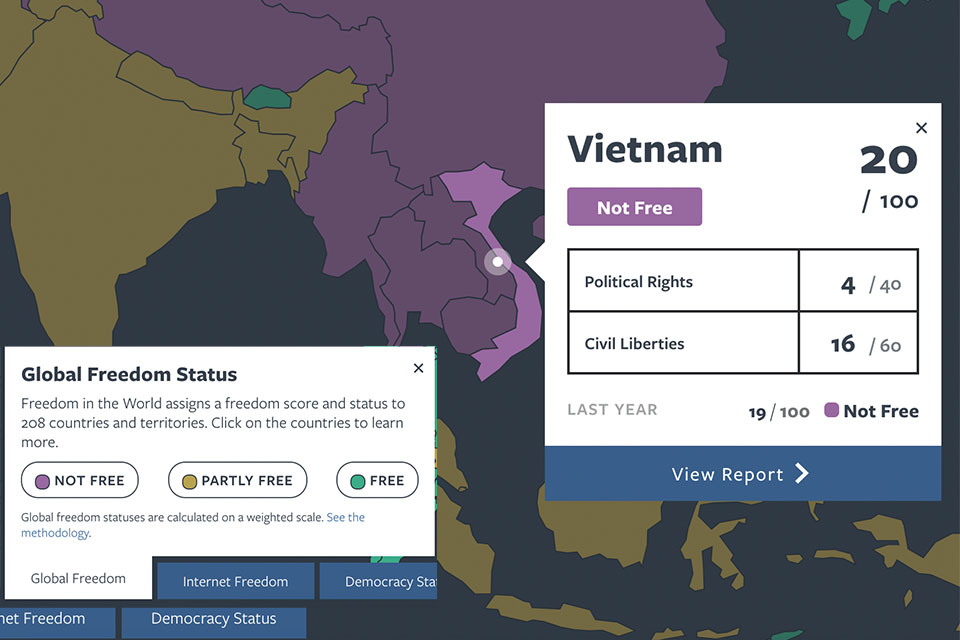Click the purple Not Free legend dot
This screenshot has height=640, width=960.
click(42, 481)
